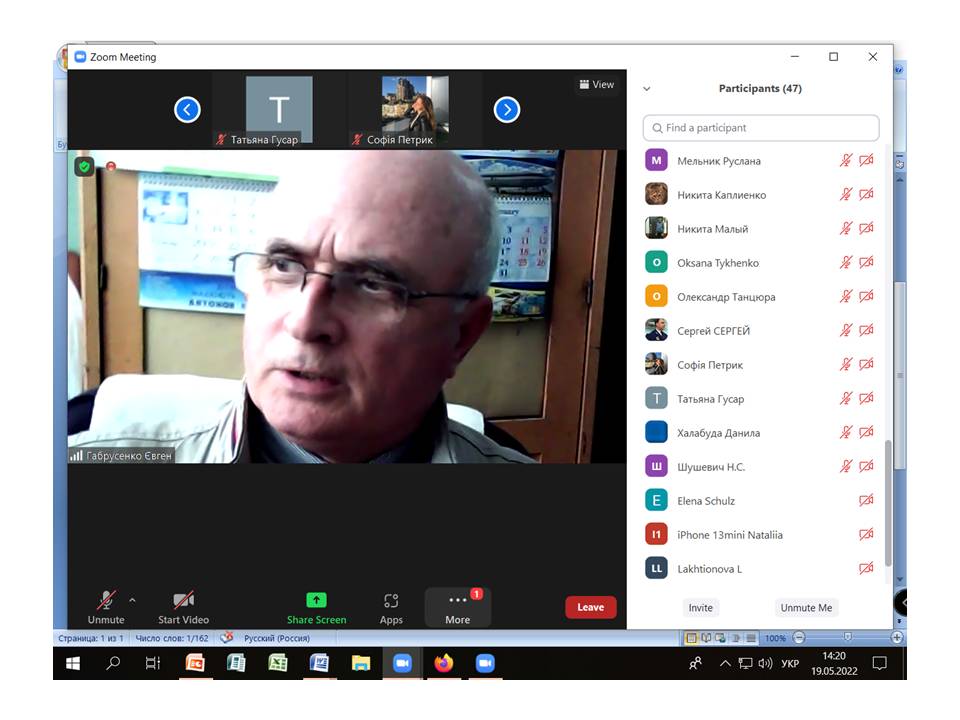Click the red Leave button
The height and width of the screenshot is (720, 960).
[590, 607]
